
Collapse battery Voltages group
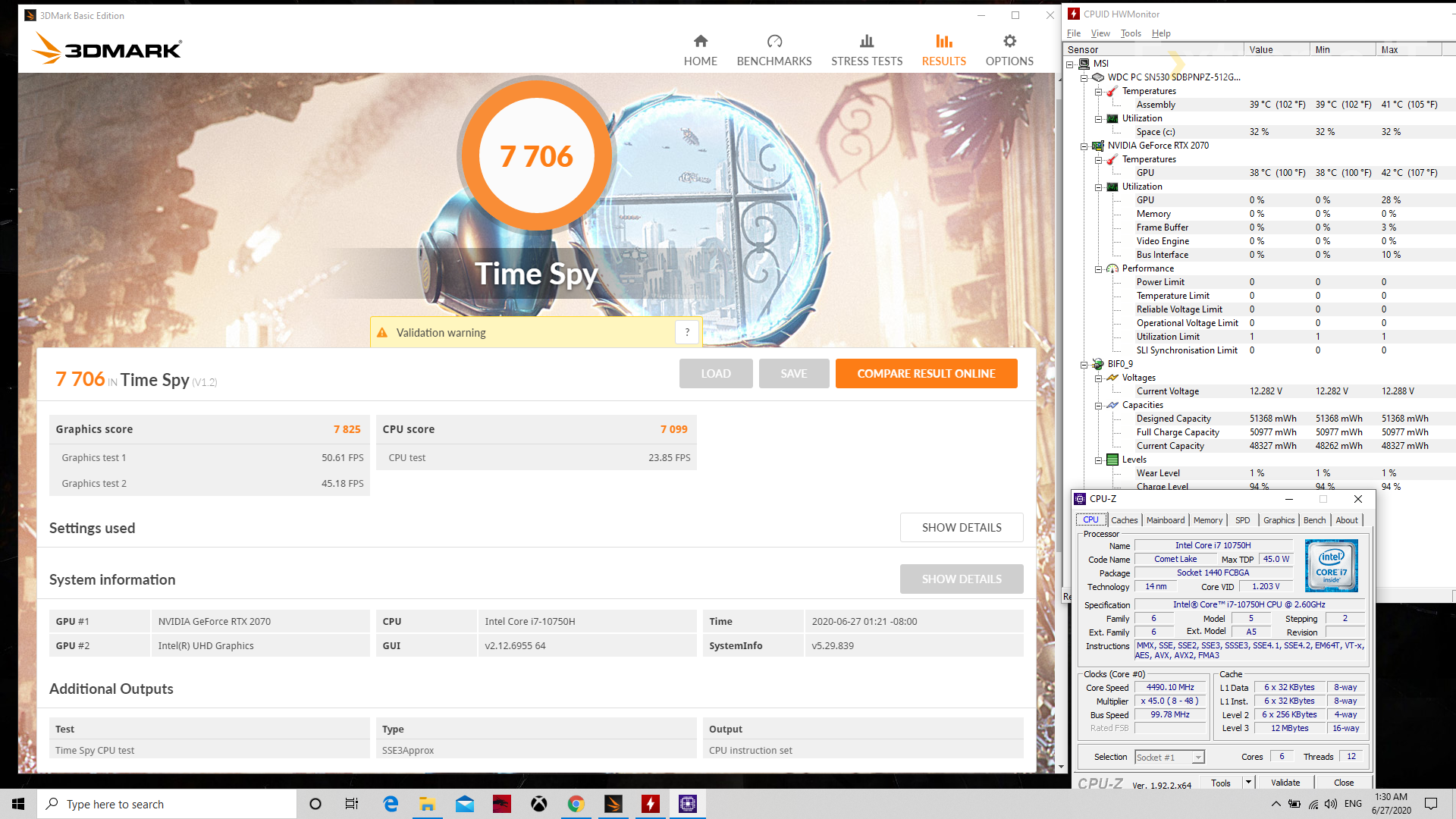click(x=1099, y=378)
